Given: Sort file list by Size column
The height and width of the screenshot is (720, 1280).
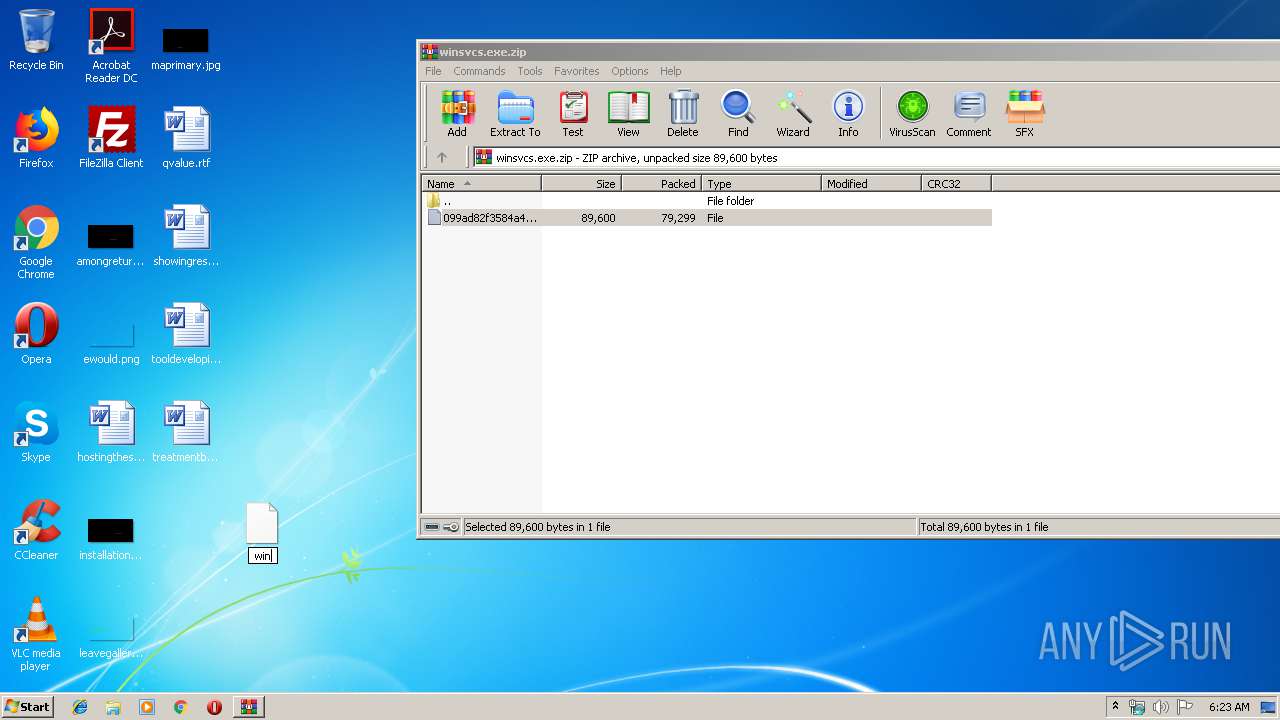Looking at the screenshot, I should [582, 184].
